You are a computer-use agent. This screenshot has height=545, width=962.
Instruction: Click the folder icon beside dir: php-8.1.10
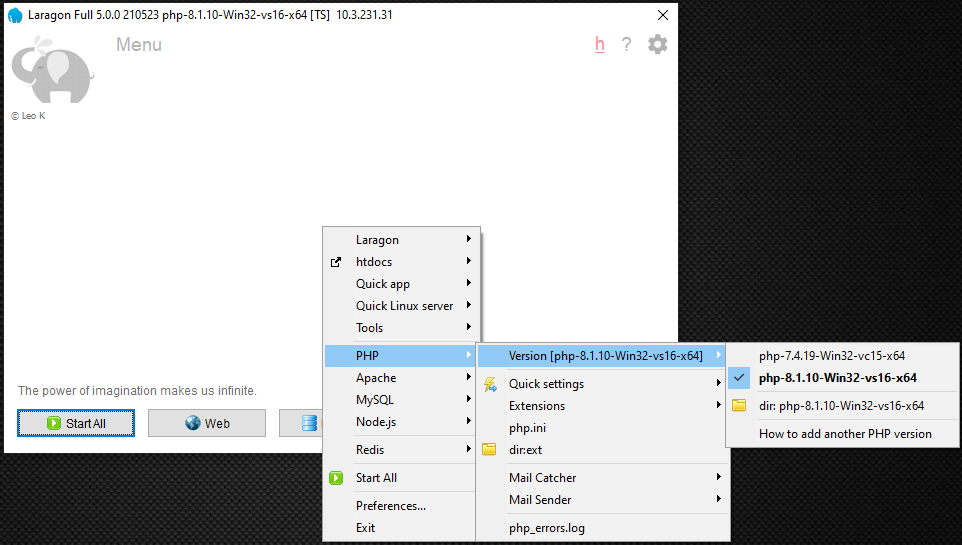pyautogui.click(x=739, y=405)
